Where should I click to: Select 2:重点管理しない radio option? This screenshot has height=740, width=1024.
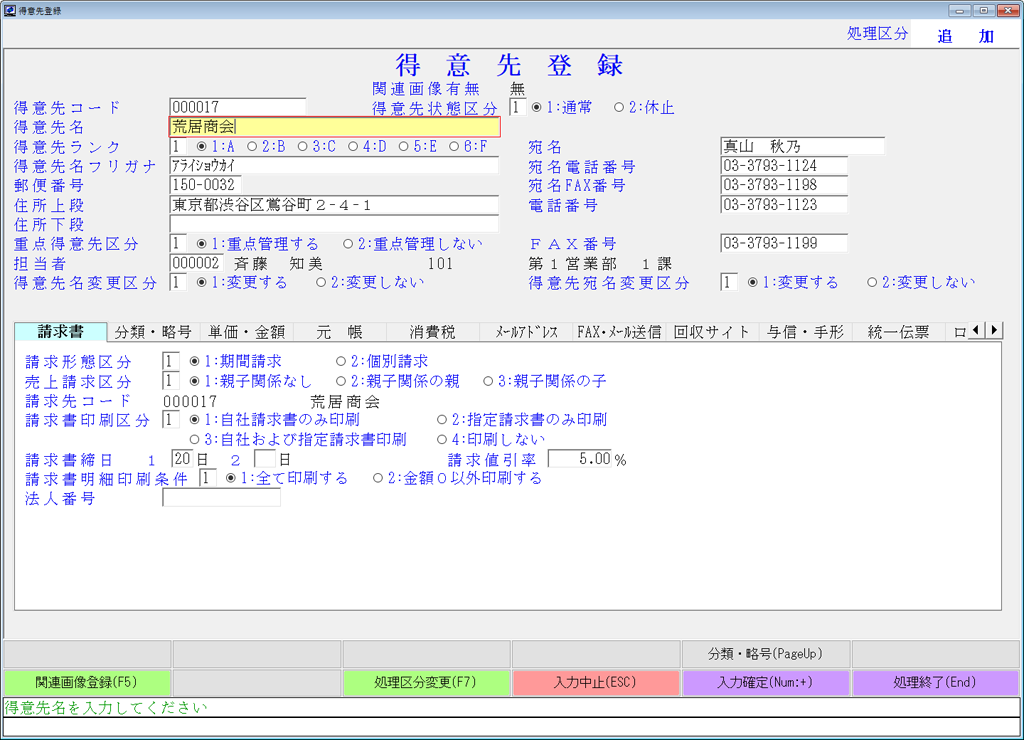tap(413, 244)
